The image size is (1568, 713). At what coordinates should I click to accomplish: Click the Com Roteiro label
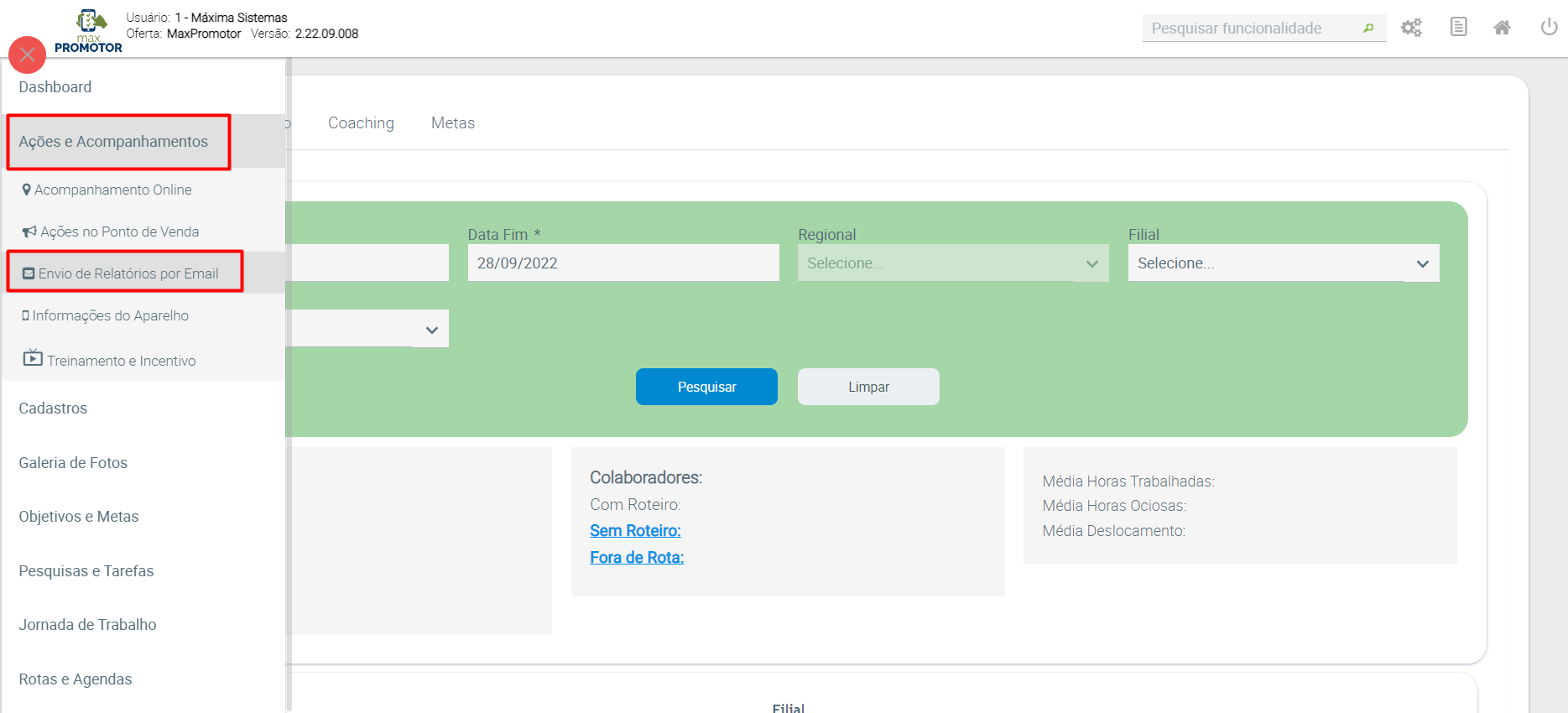pyautogui.click(x=635, y=505)
